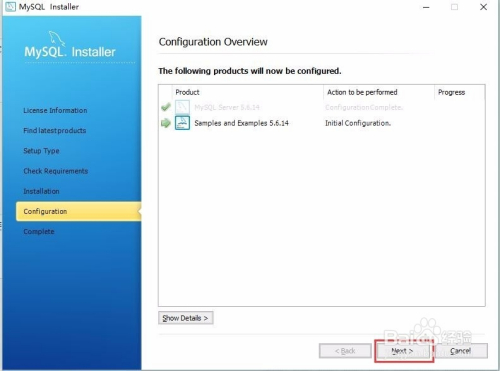Screen dimensions: 500x371
Task: Click the MySQL Installer title bar icon
Action: click(10, 6)
